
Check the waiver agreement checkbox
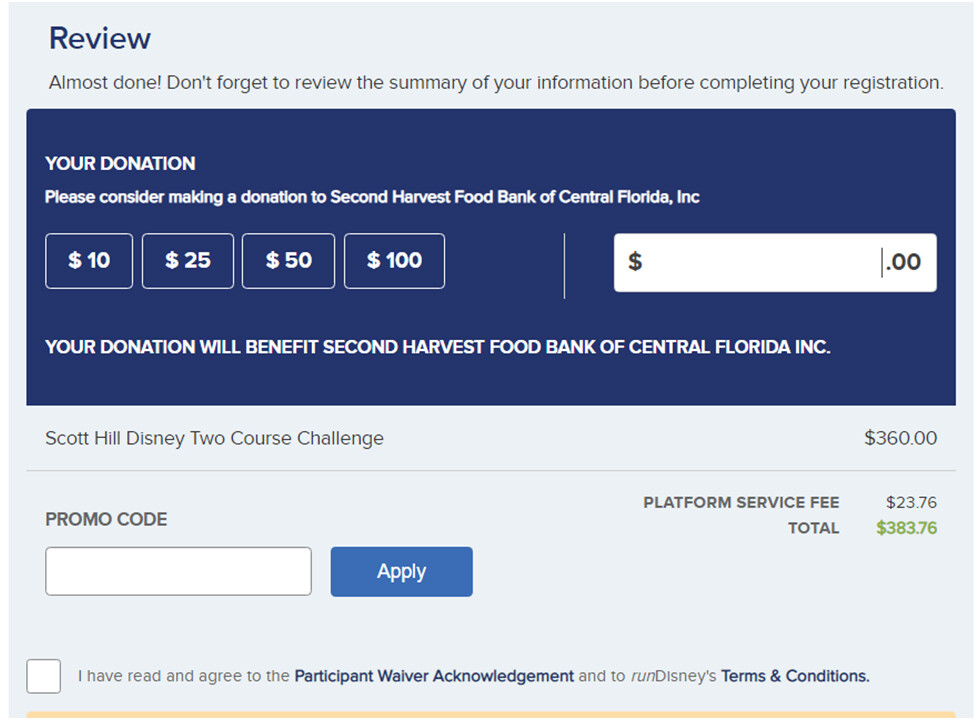(x=44, y=676)
